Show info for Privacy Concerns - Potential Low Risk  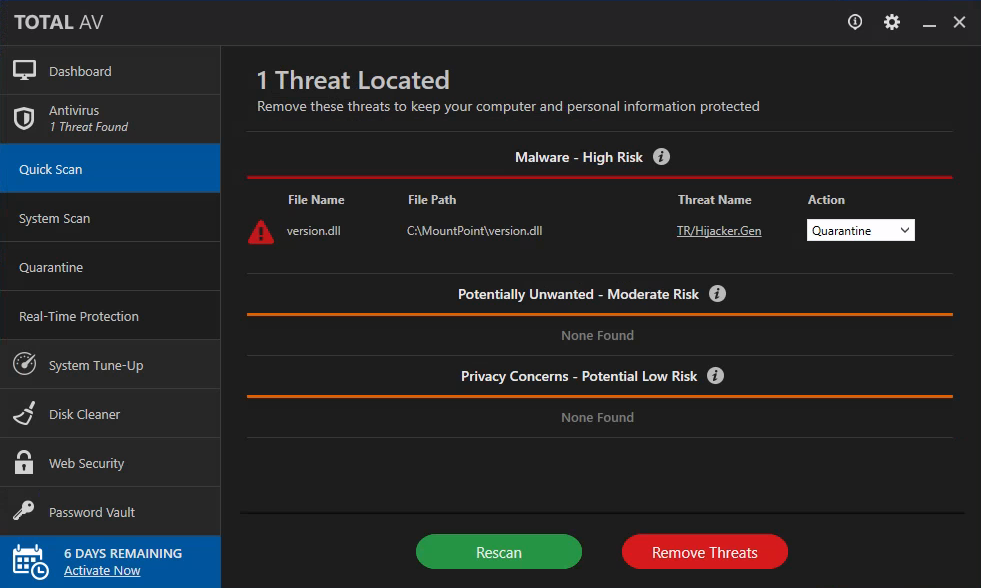pyautogui.click(x=715, y=375)
